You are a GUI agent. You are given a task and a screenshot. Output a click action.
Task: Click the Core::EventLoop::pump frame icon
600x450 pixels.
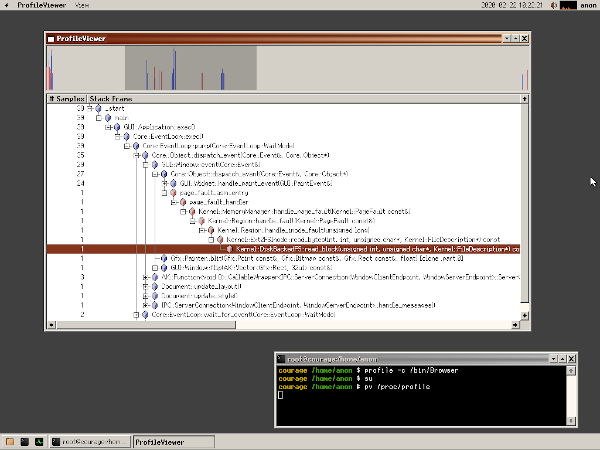click(x=136, y=146)
